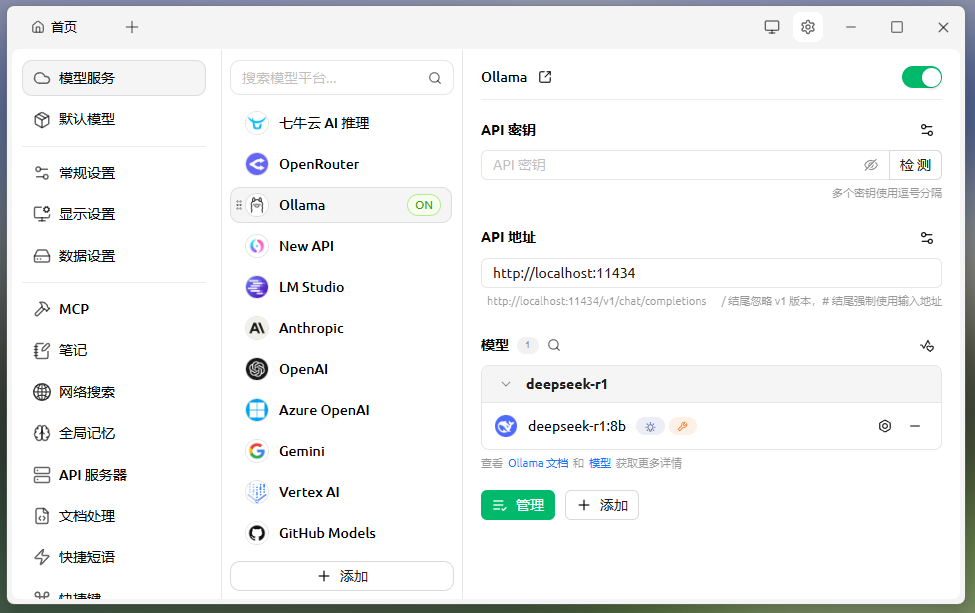Go to 常规设置 in sidebar

tap(114, 173)
